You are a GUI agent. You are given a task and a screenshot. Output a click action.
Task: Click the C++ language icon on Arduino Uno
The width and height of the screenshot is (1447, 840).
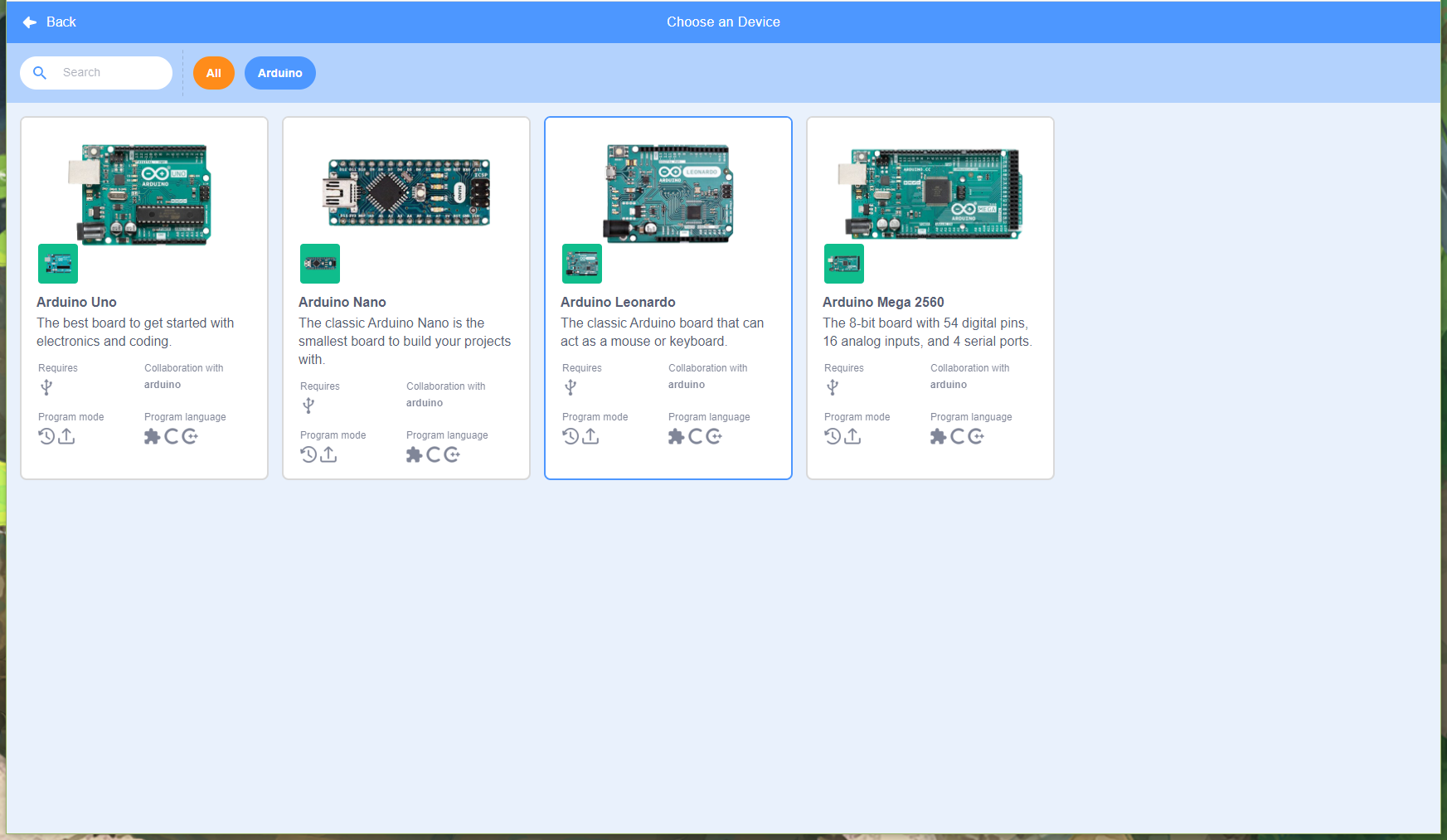[190, 436]
